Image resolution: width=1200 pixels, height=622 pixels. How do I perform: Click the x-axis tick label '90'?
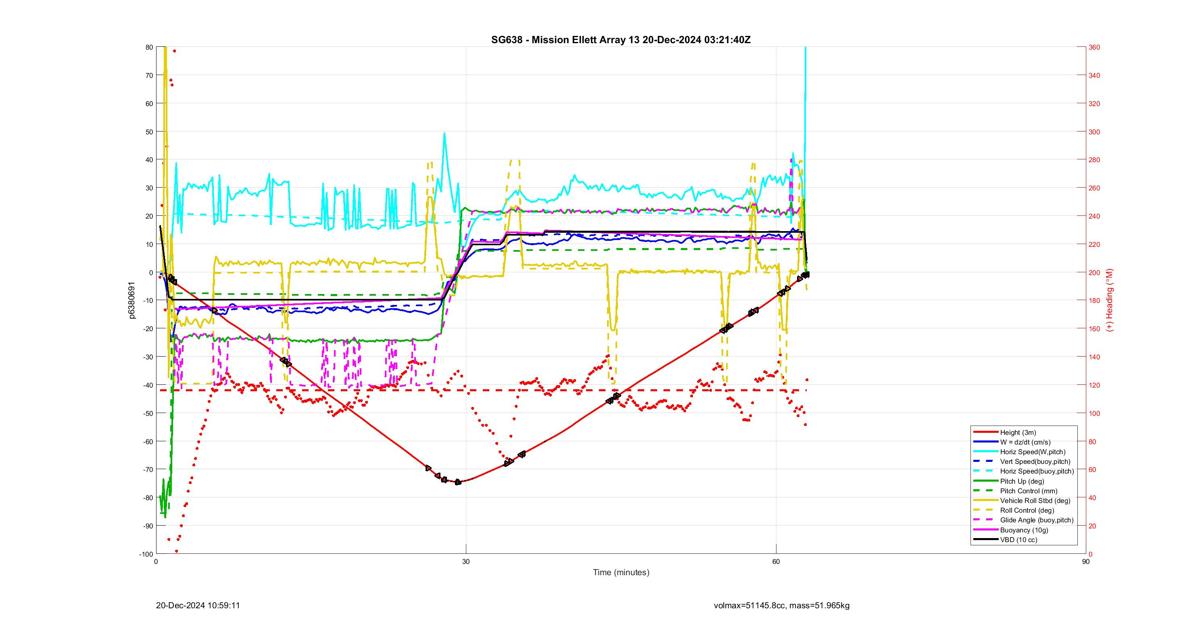pyautogui.click(x=1086, y=562)
